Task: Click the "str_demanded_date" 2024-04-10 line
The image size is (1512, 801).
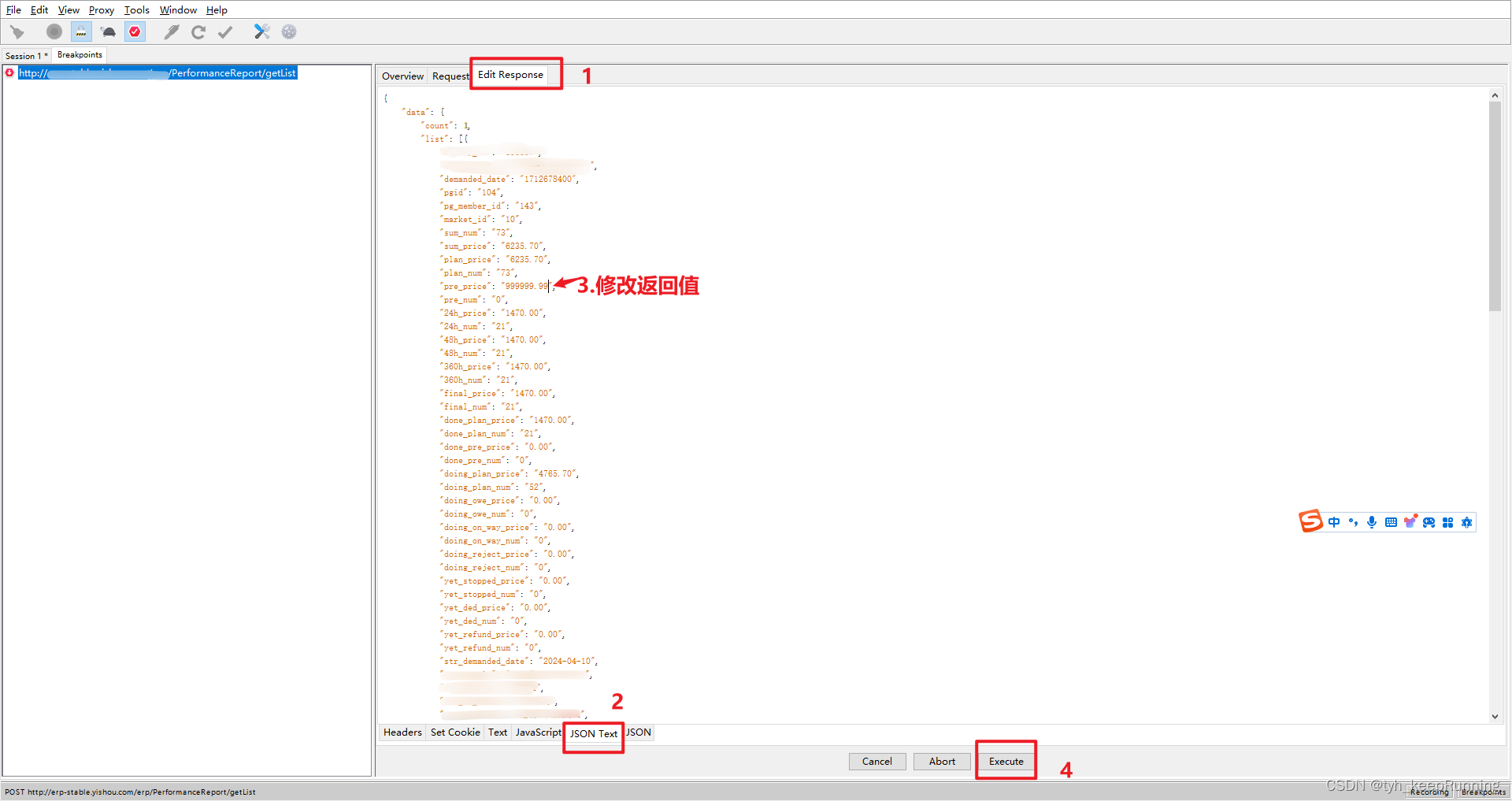Action: tap(519, 661)
